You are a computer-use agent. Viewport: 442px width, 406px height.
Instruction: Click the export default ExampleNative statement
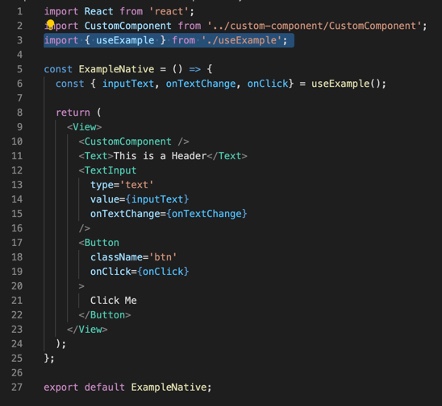point(127,387)
